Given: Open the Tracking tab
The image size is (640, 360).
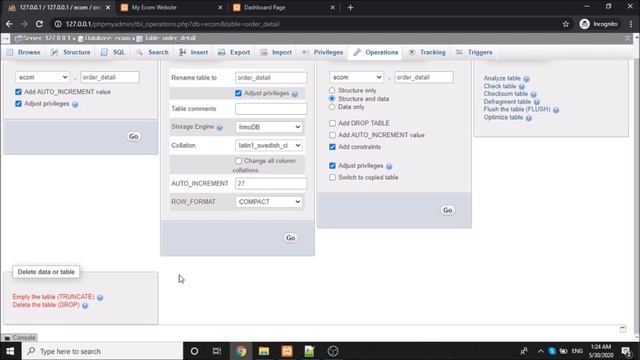Looking at the screenshot, I should pyautogui.click(x=427, y=52).
